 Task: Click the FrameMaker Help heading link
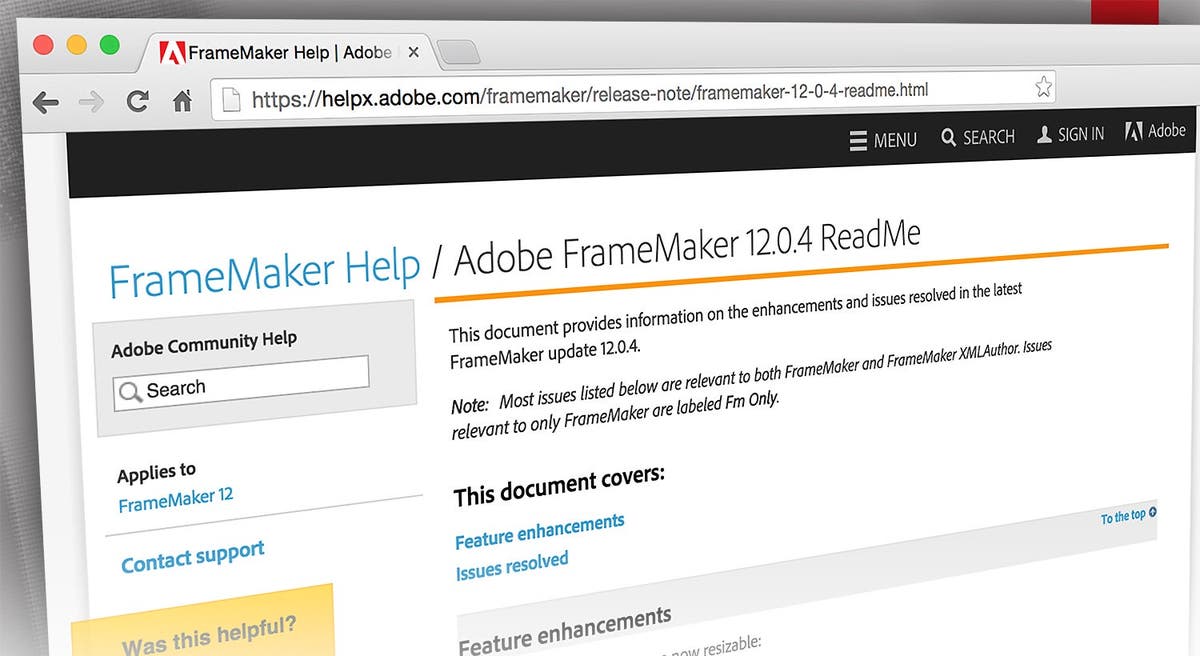coord(262,268)
